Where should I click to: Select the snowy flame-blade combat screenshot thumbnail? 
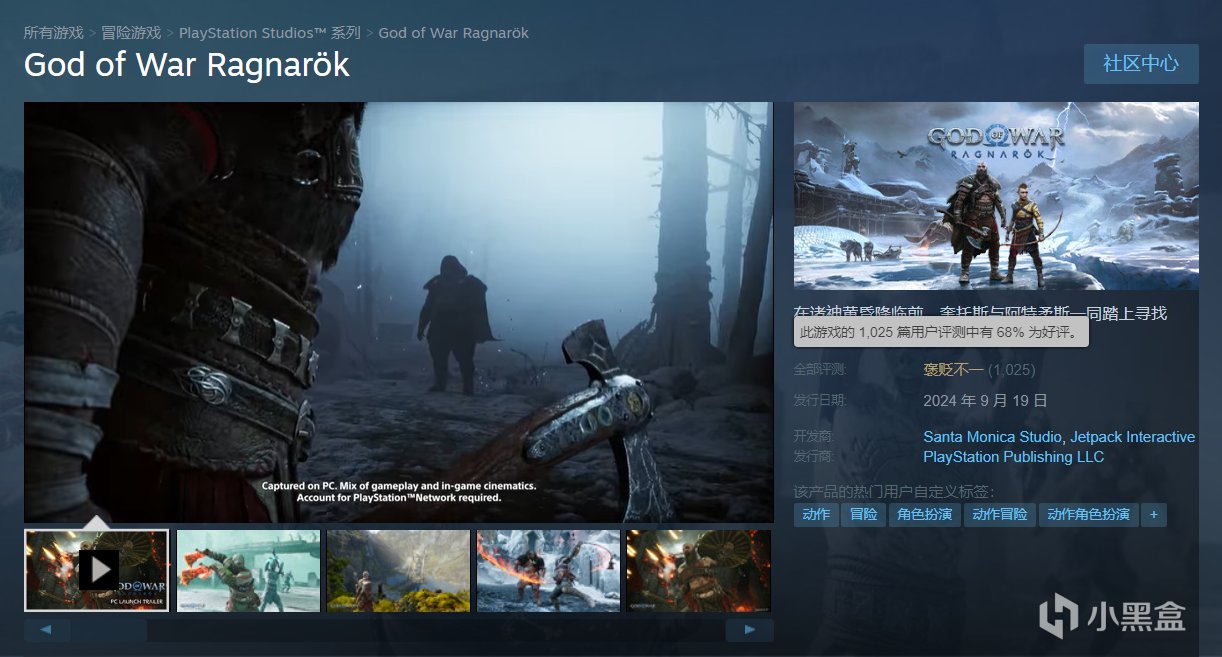548,570
